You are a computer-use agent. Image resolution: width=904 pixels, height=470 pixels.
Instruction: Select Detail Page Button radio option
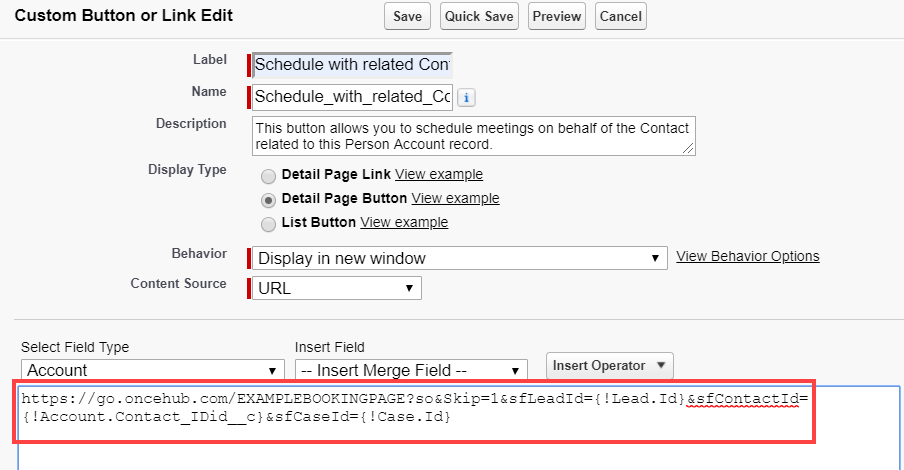(268, 199)
